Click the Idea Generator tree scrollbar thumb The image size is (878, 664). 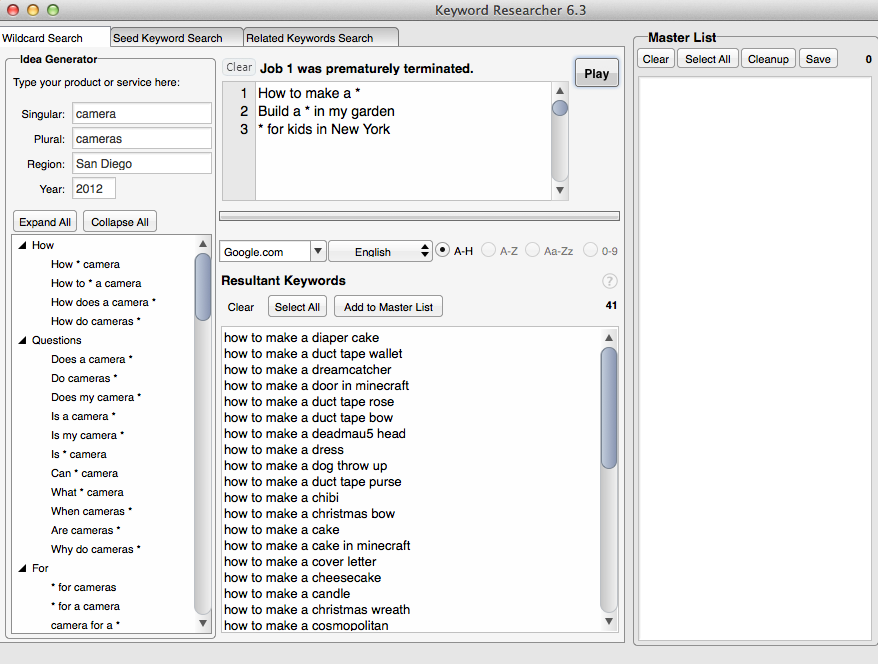[203, 287]
